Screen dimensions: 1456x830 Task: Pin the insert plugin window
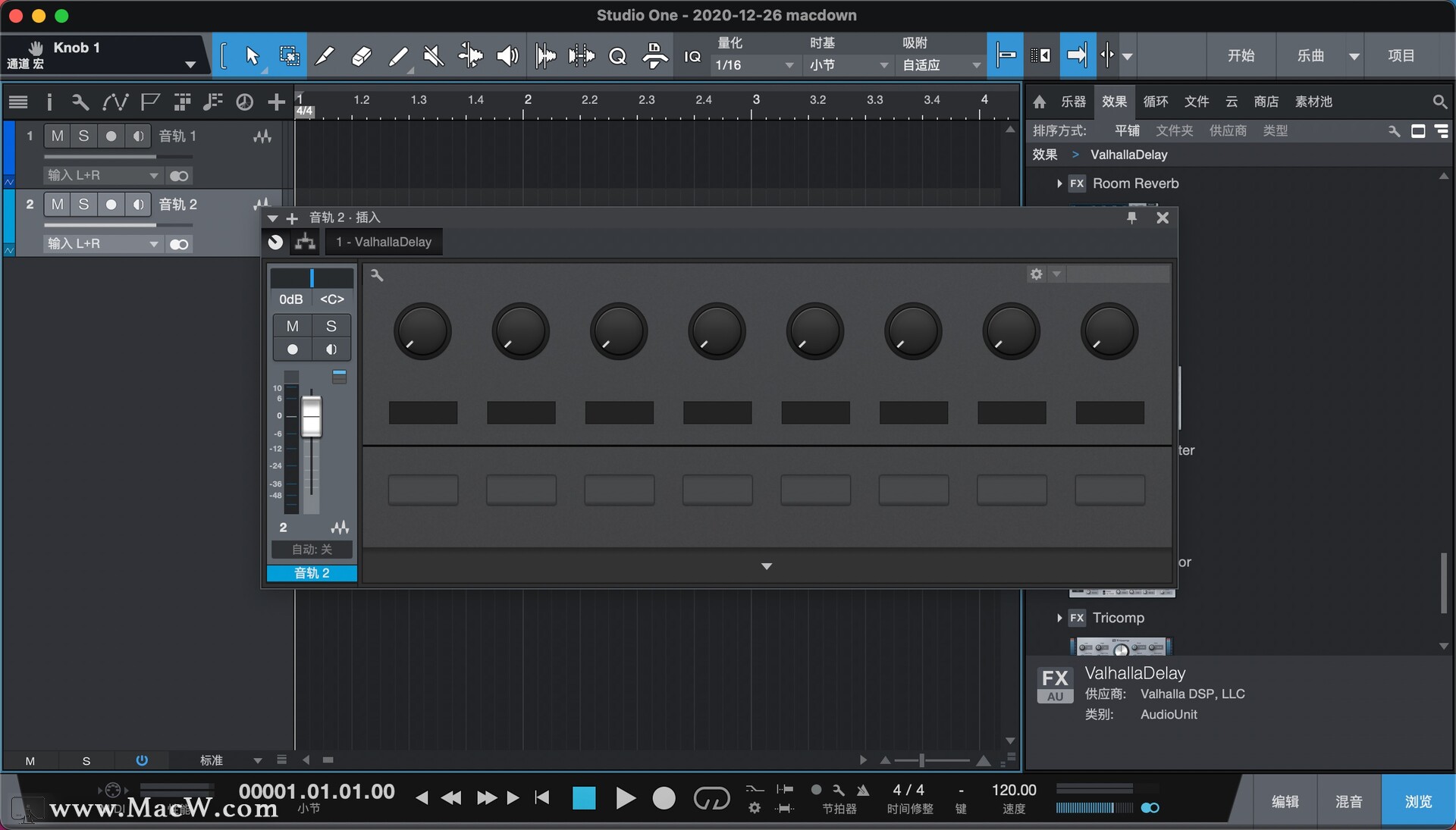coord(1131,218)
